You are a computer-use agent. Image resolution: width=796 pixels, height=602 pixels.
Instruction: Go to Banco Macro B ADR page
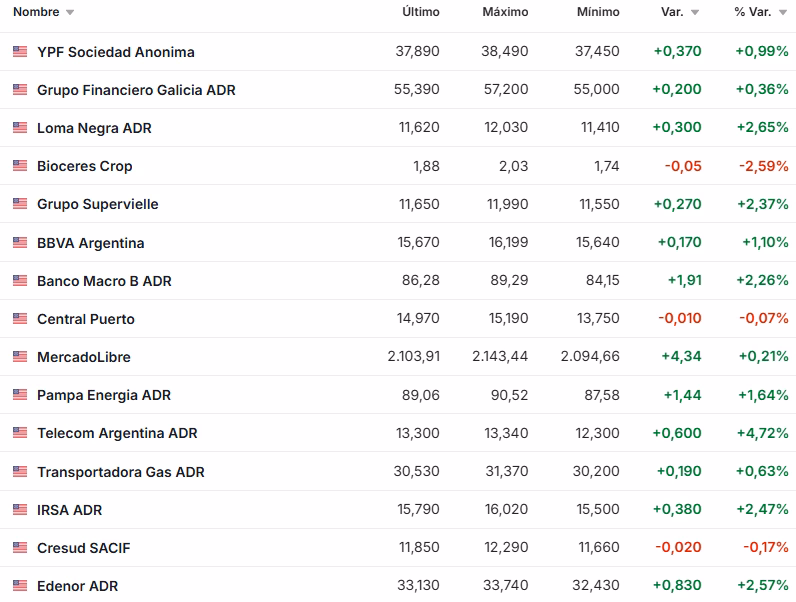pos(104,281)
